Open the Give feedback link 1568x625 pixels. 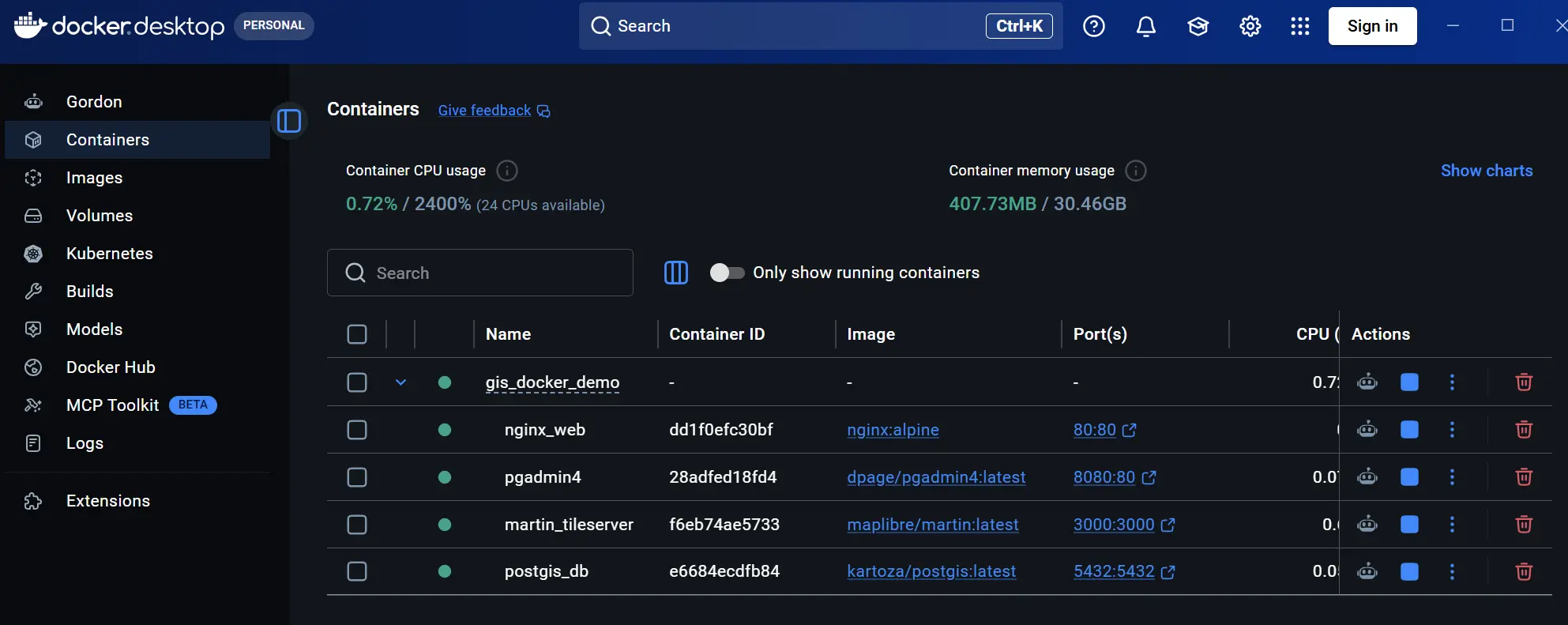coord(494,111)
